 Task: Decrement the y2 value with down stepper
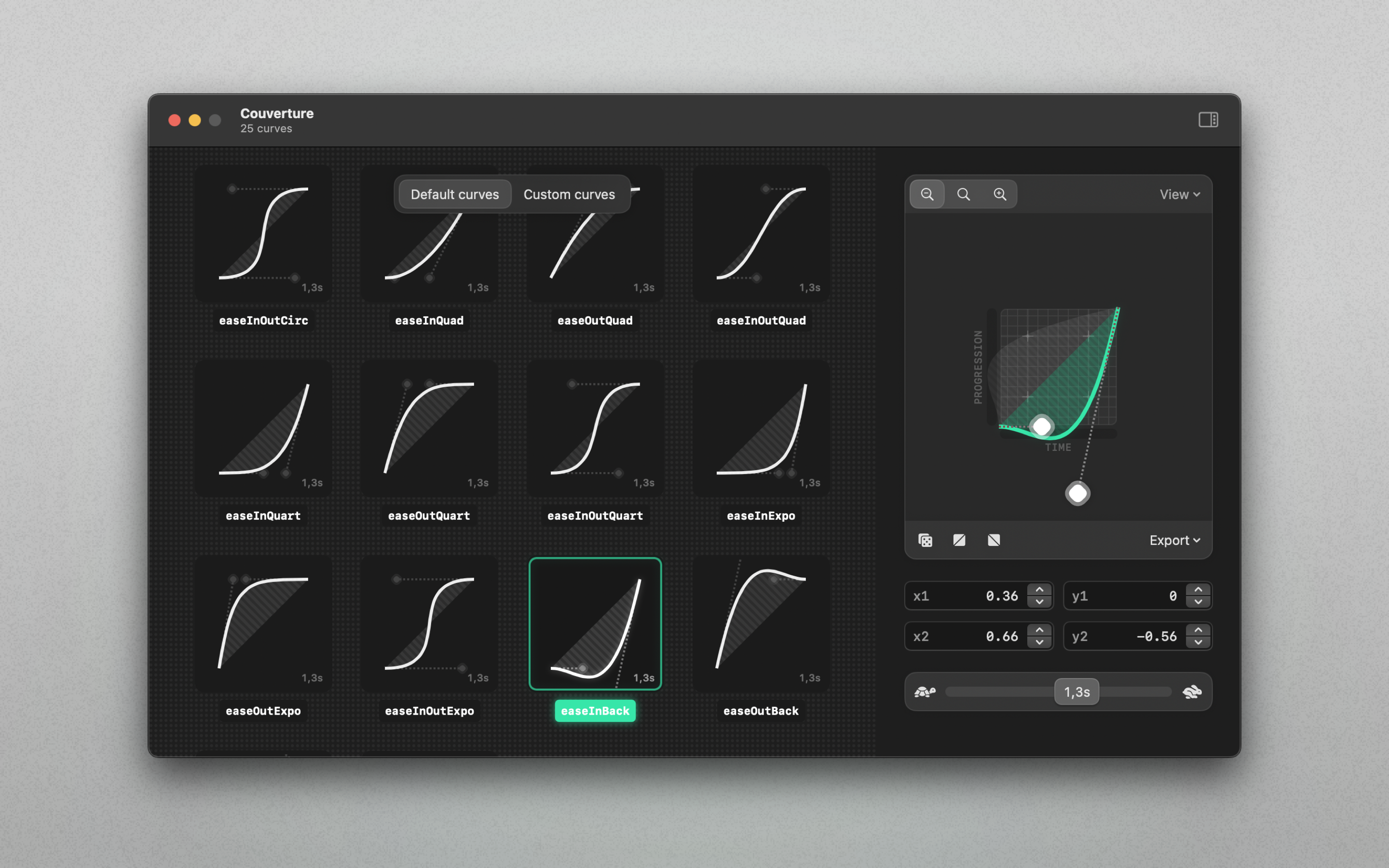(1198, 642)
